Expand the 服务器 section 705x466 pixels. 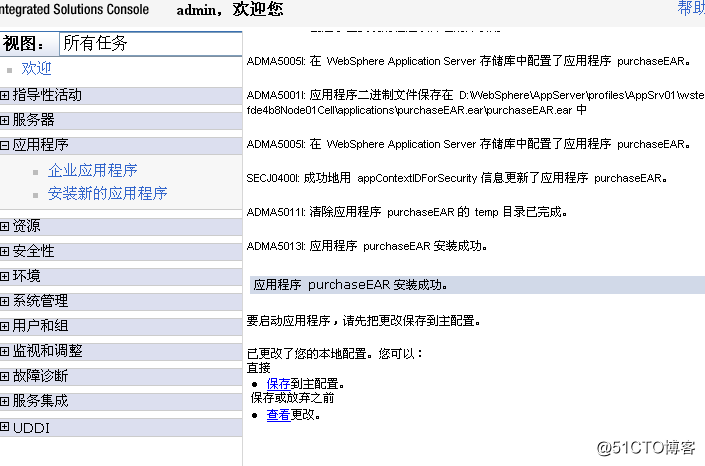4,120
